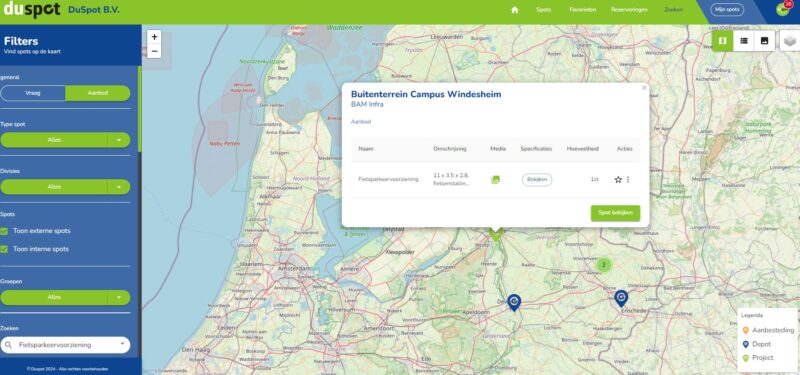The height and width of the screenshot is (375, 800).
Task: Open the Favorieten menu item
Action: click(x=583, y=10)
